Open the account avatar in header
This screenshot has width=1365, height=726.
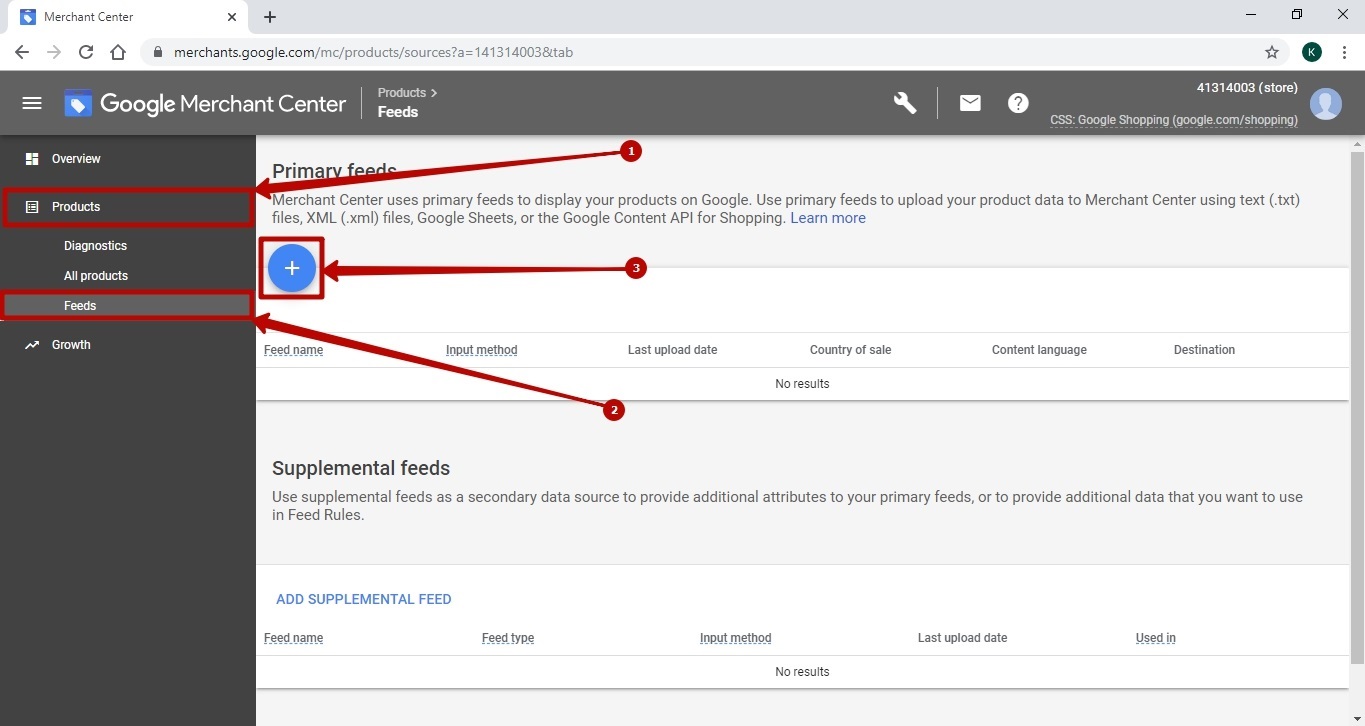tap(1325, 104)
